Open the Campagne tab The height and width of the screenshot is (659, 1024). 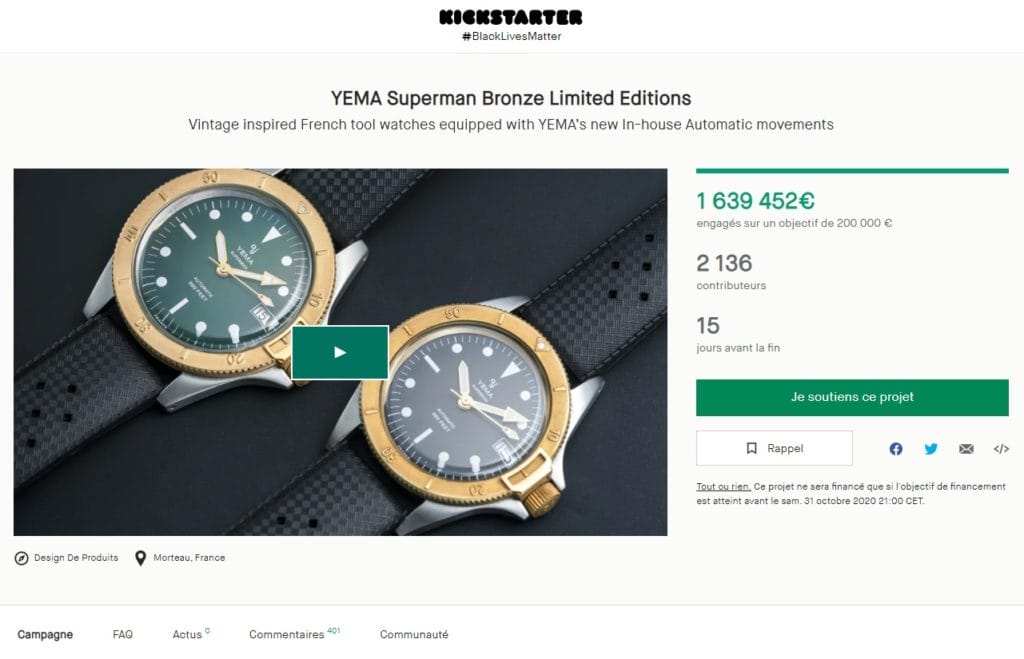pyautogui.click(x=45, y=634)
